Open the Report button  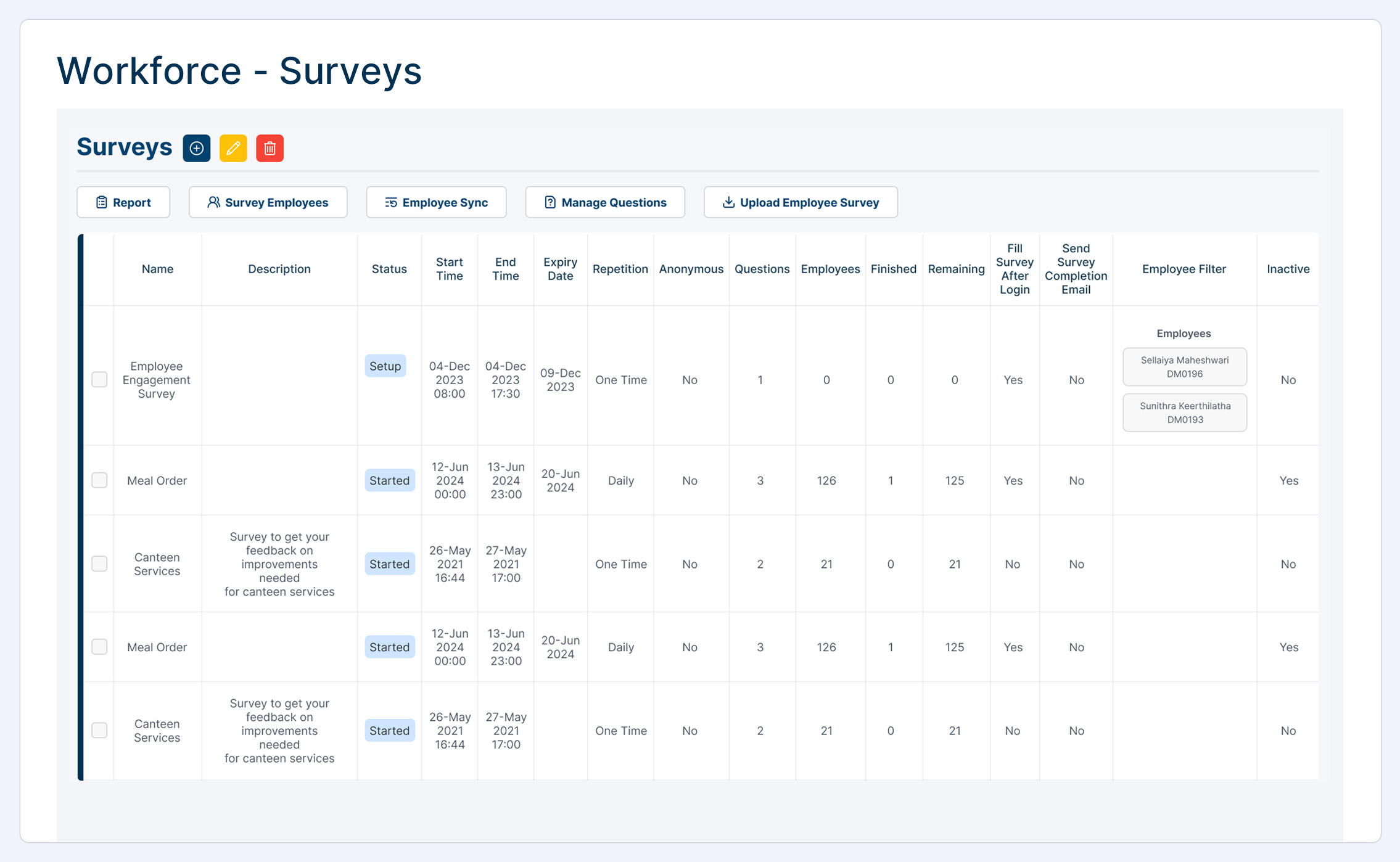(123, 202)
